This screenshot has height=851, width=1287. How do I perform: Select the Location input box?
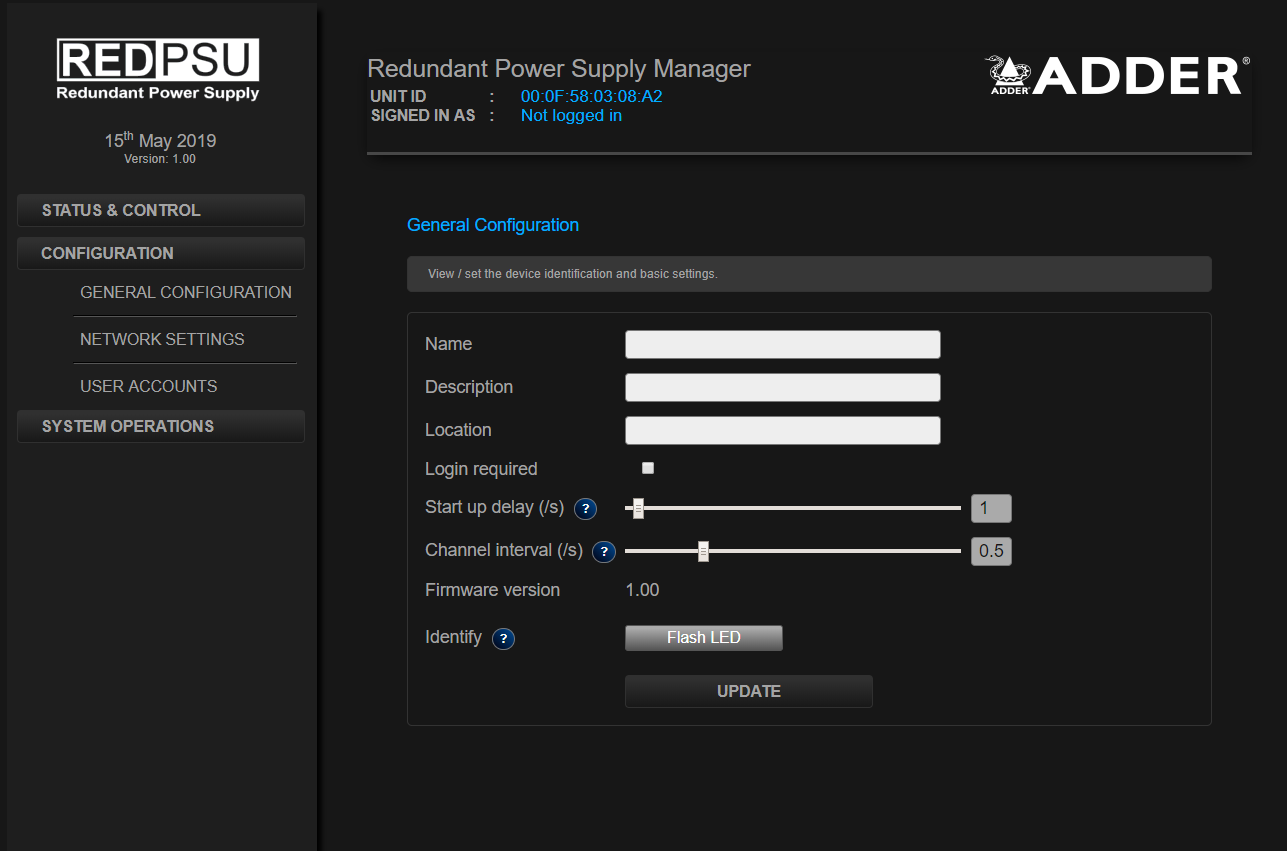click(782, 431)
